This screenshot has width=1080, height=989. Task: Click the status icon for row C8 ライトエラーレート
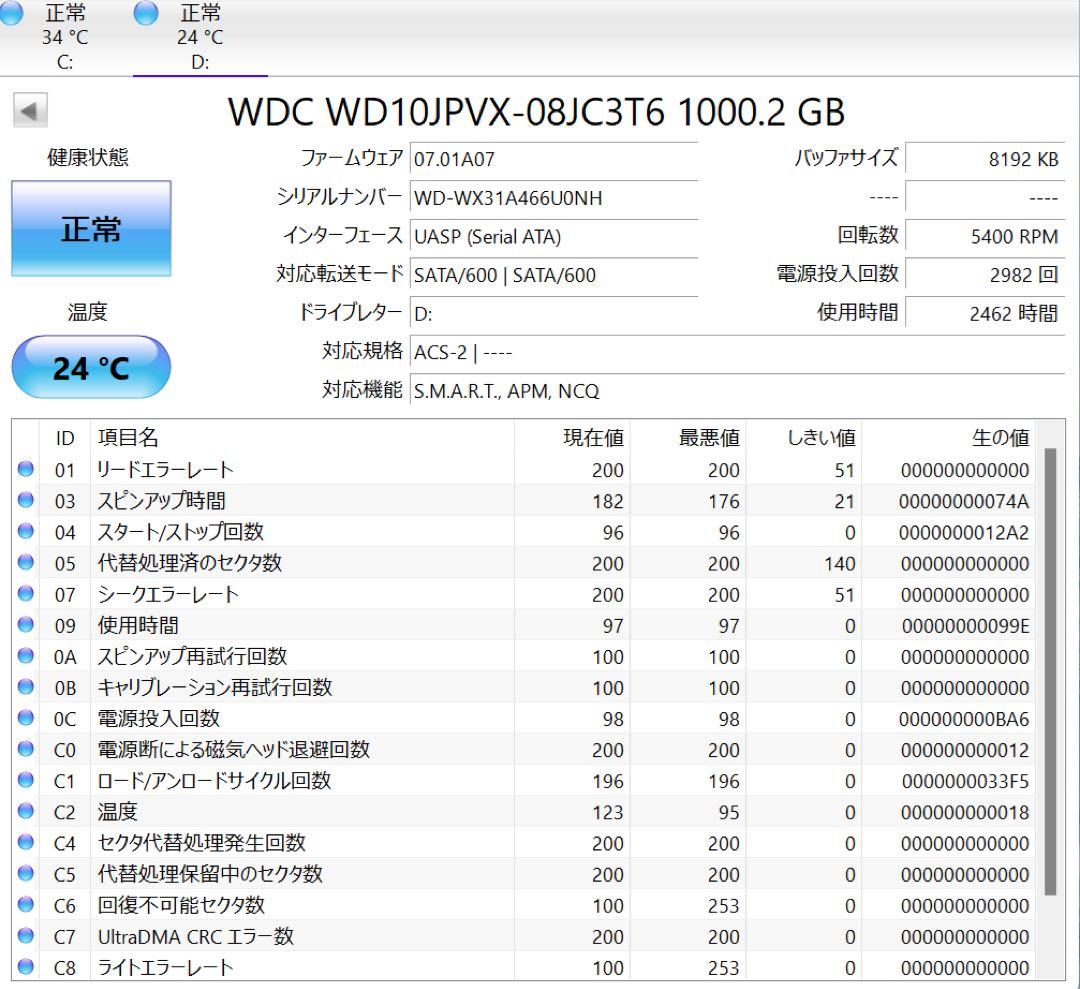pos(25,966)
